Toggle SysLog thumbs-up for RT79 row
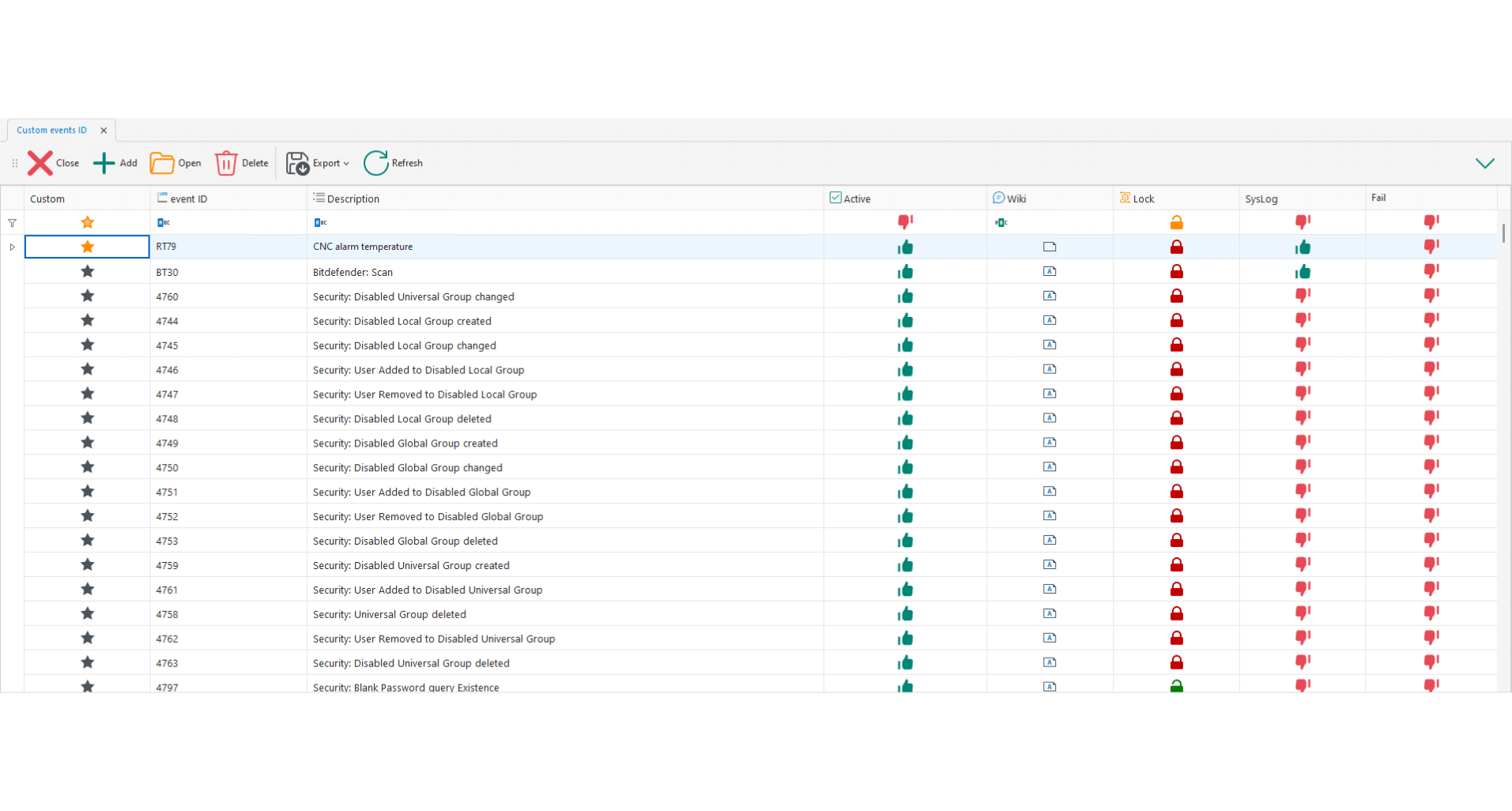1512x811 pixels. (1303, 247)
